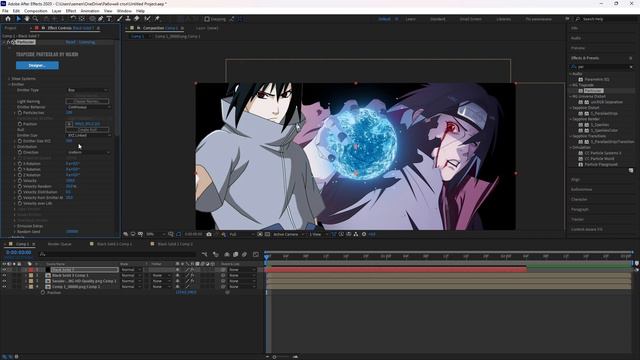This screenshot has width=640, height=360.
Task: Click the Frame Blending icon in timeline
Action: pyautogui.click(x=236, y=254)
